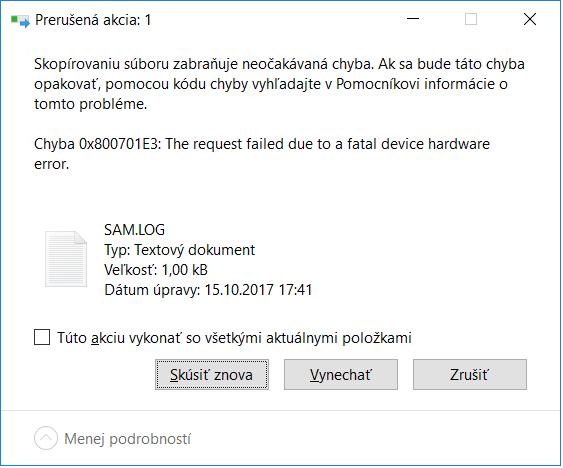Cancel the copy with Zrušiť button
Screen dimensions: 563x468
point(470,375)
